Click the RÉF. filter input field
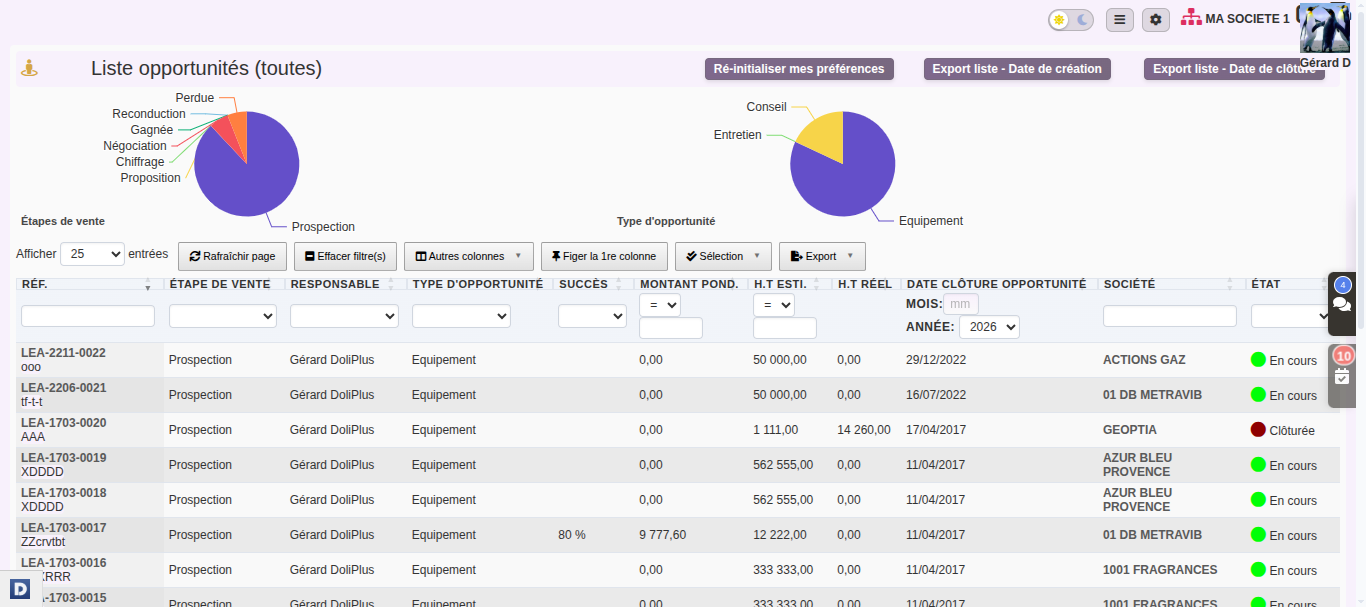Screen dimensions: 1366x607 (x=88, y=316)
